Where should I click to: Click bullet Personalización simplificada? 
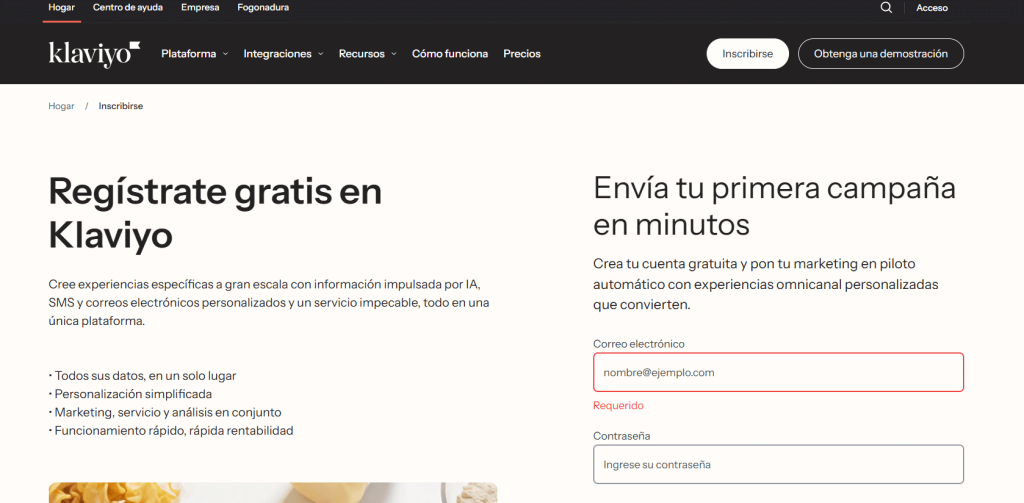(130, 394)
